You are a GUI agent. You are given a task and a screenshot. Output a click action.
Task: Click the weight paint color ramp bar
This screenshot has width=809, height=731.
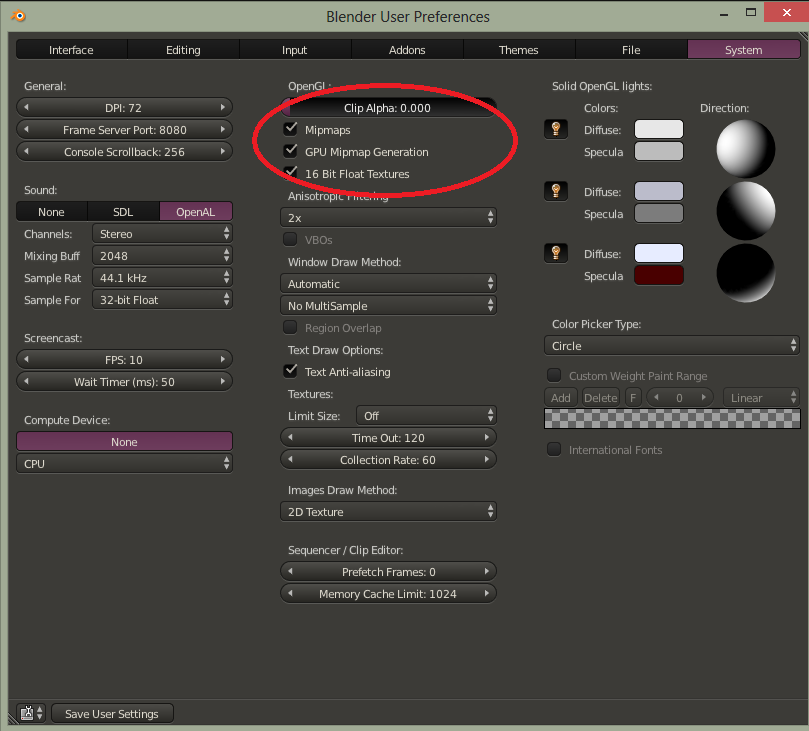pyautogui.click(x=672, y=418)
